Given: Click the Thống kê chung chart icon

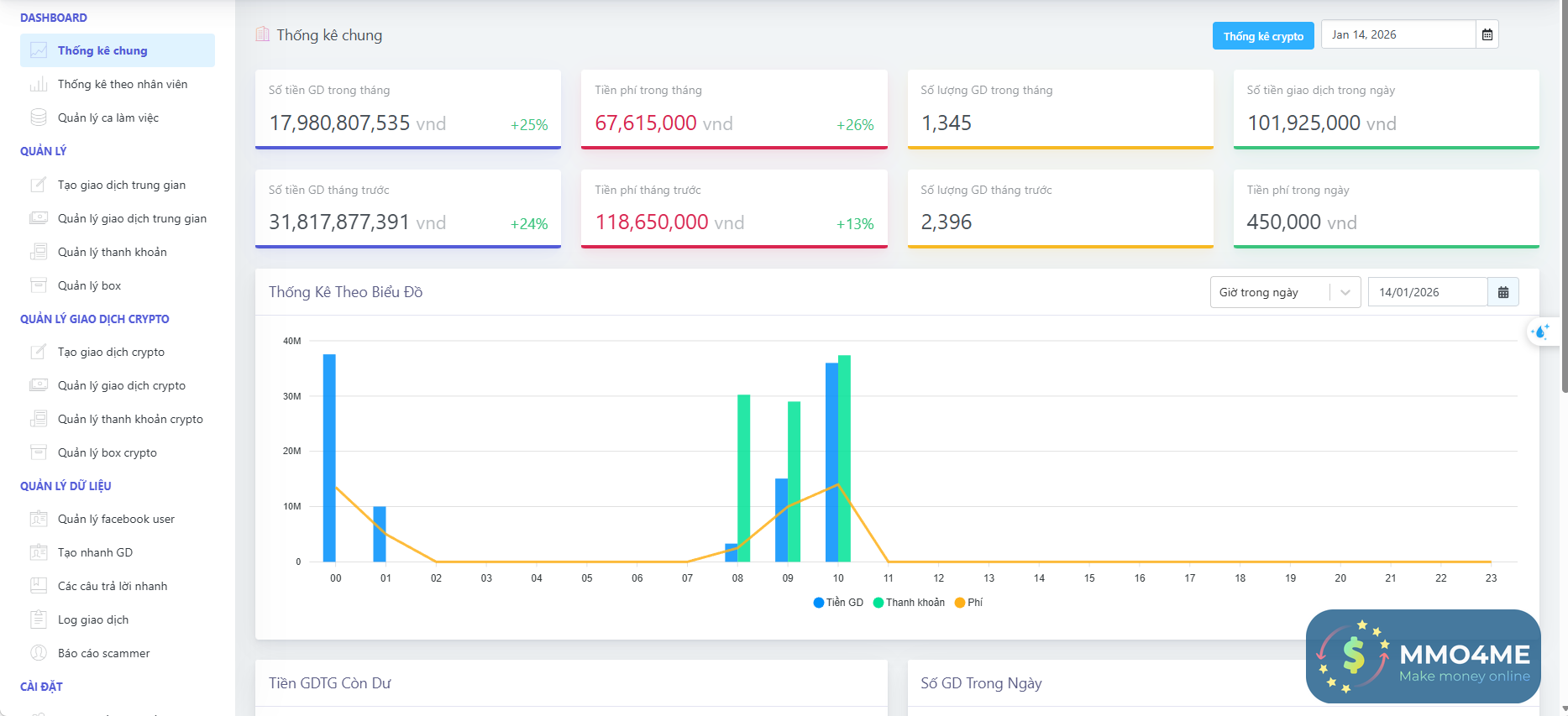Looking at the screenshot, I should pos(39,50).
